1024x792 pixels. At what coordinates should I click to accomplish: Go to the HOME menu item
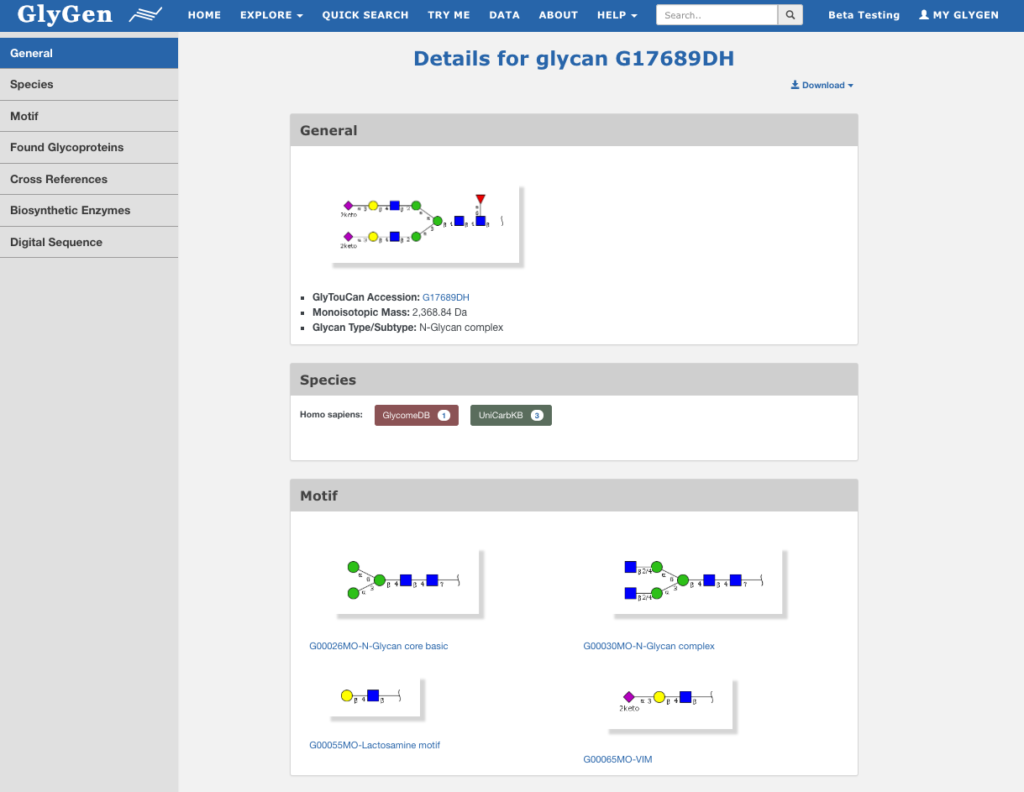point(204,14)
